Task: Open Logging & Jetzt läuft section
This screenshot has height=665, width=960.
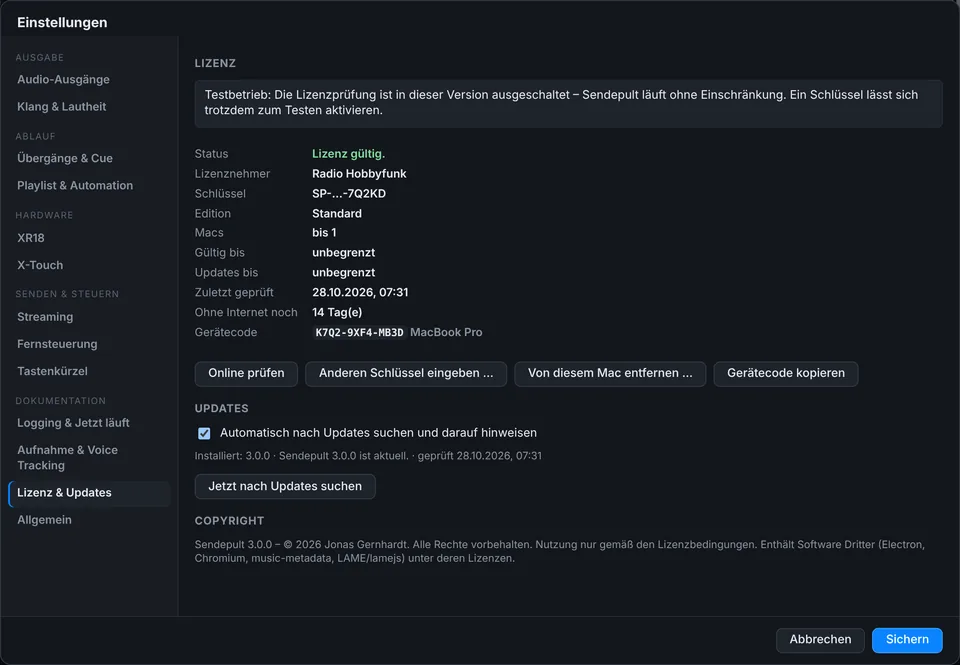Action: (89, 423)
